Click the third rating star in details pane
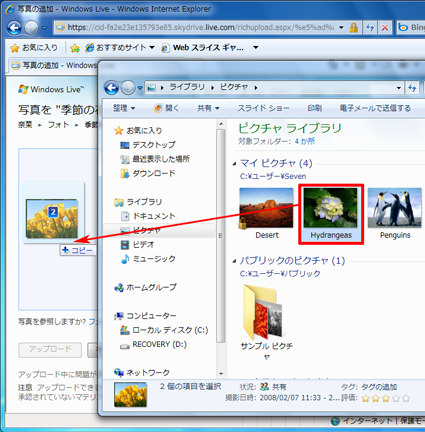The width and height of the screenshot is (425, 432). [x=386, y=398]
